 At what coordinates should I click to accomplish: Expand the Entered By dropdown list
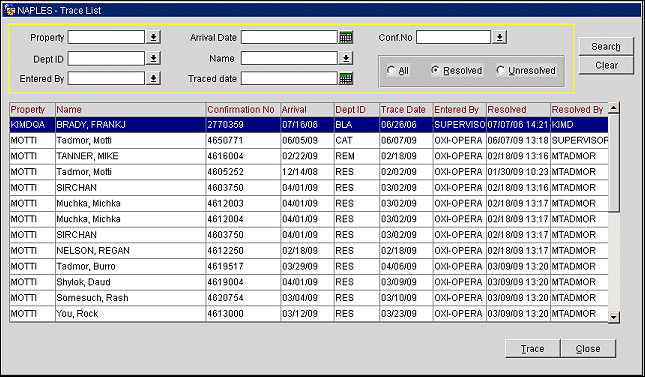pos(153,78)
